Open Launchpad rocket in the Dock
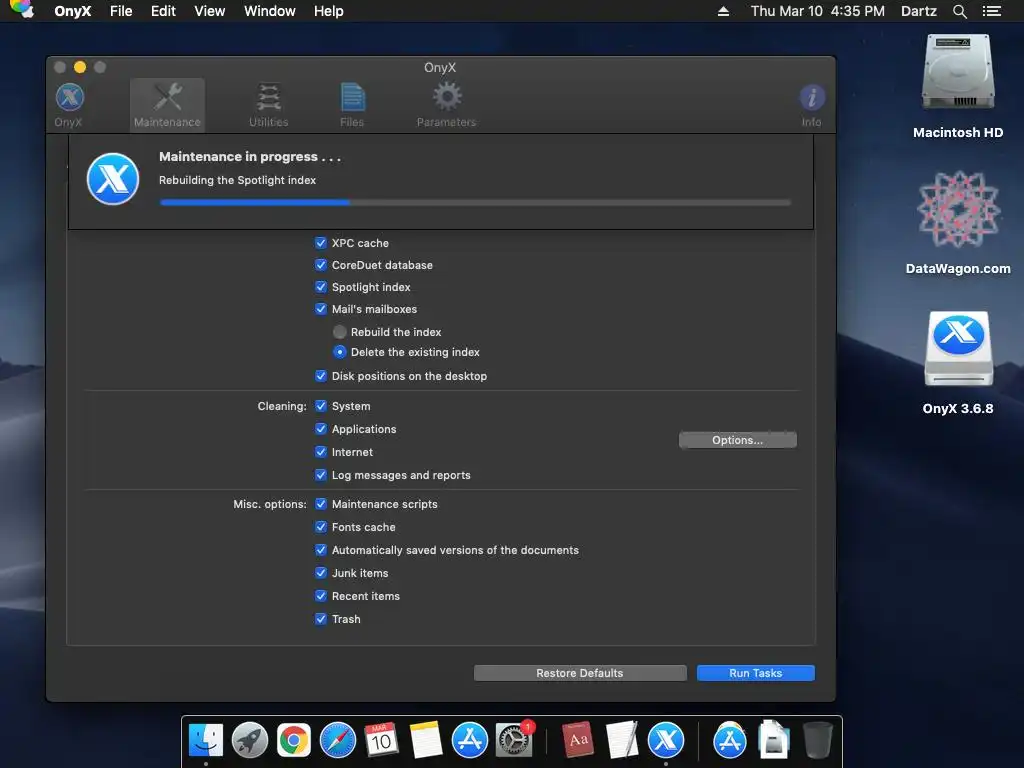The height and width of the screenshot is (768, 1024). click(250, 741)
